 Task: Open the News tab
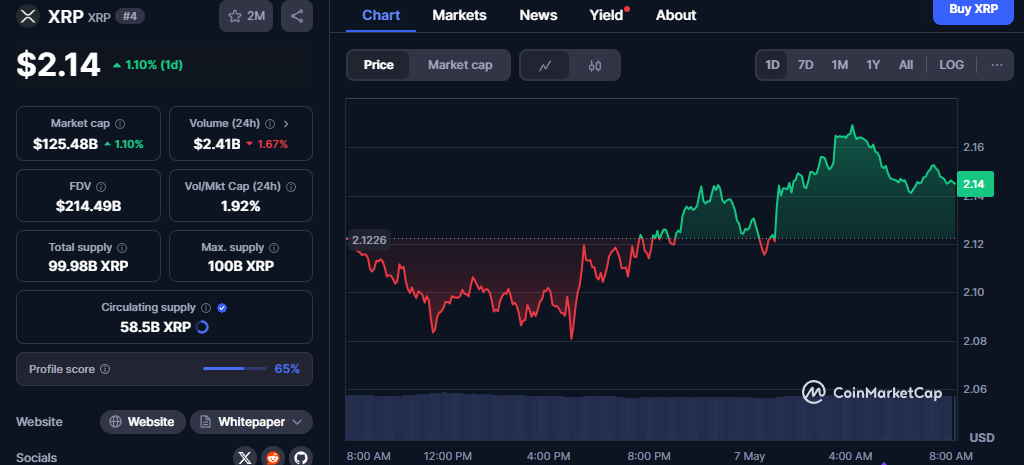pyautogui.click(x=538, y=15)
